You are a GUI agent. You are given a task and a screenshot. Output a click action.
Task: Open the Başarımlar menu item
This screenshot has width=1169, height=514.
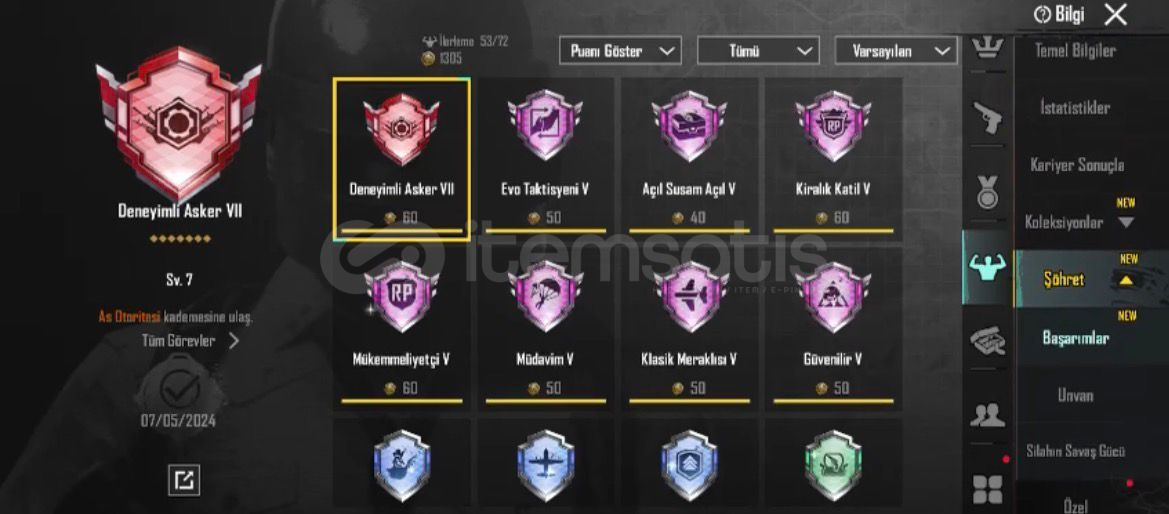tap(1075, 338)
